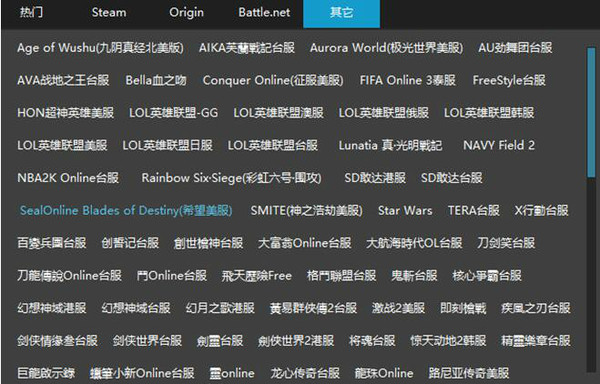
Task: Choose 大富翁Online台服
Action: tap(305, 243)
